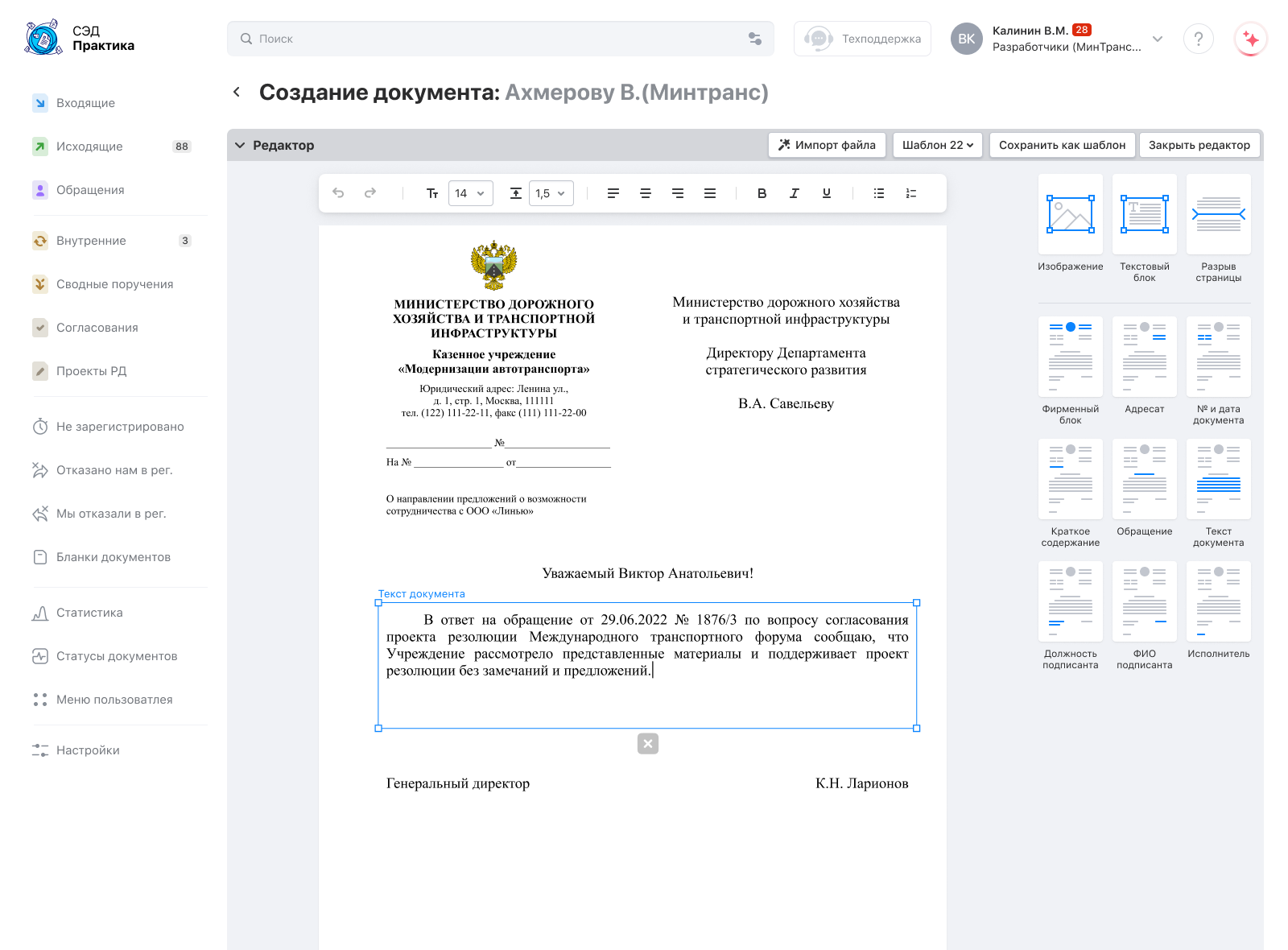This screenshot has height=950, width=1288.
Task: Click the undo arrow in editor toolbar
Action: tap(338, 193)
